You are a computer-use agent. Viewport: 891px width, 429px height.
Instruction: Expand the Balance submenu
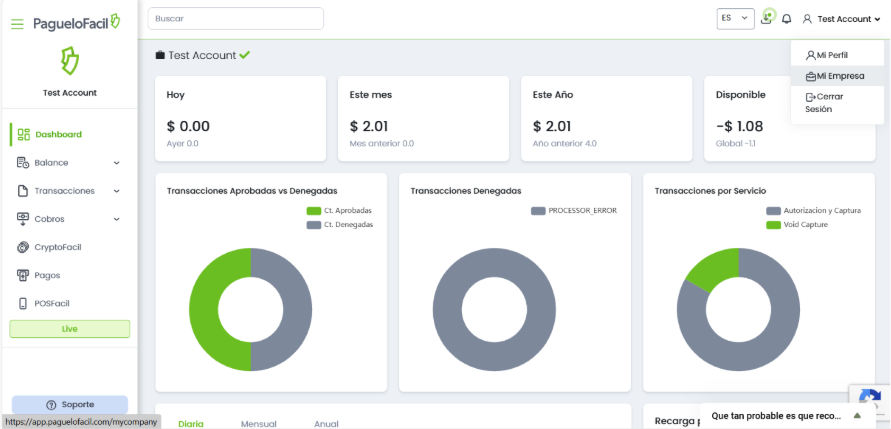coord(68,162)
